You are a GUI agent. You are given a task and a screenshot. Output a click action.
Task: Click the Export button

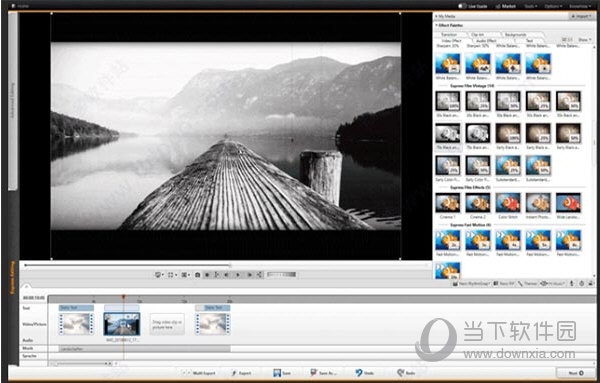pos(242,373)
